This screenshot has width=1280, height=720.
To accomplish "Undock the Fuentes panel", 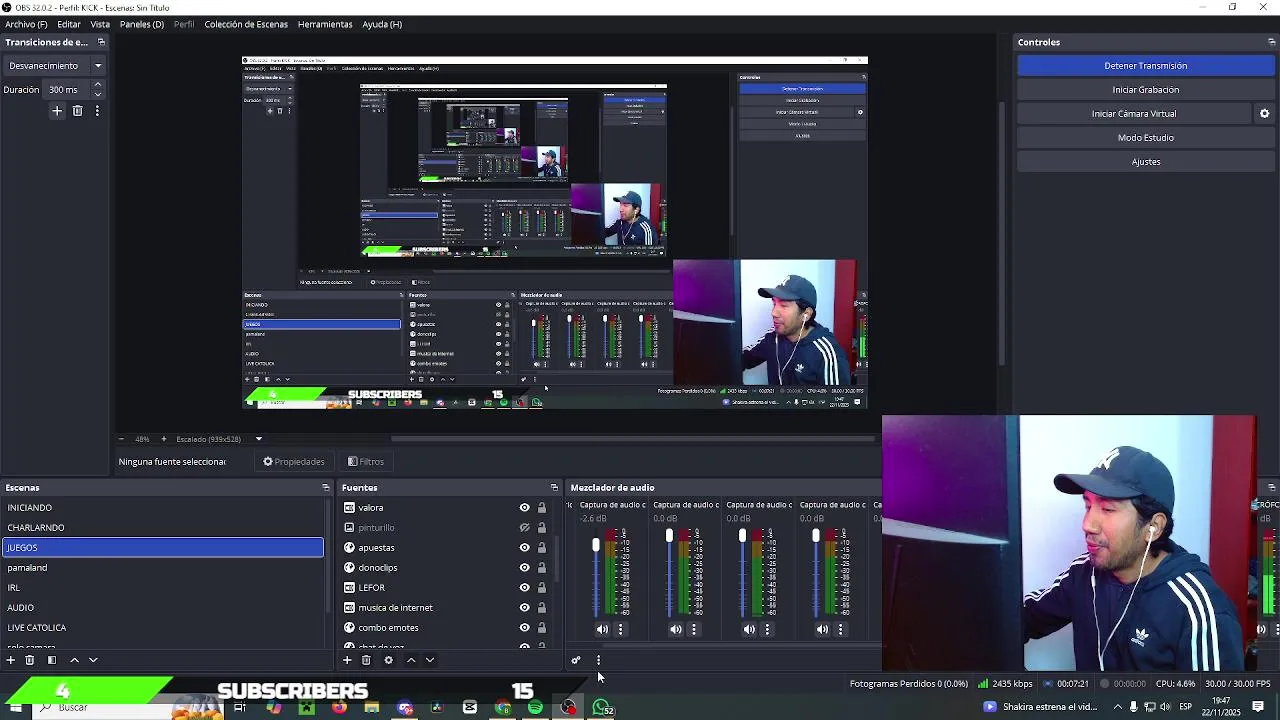I will pyautogui.click(x=554, y=488).
